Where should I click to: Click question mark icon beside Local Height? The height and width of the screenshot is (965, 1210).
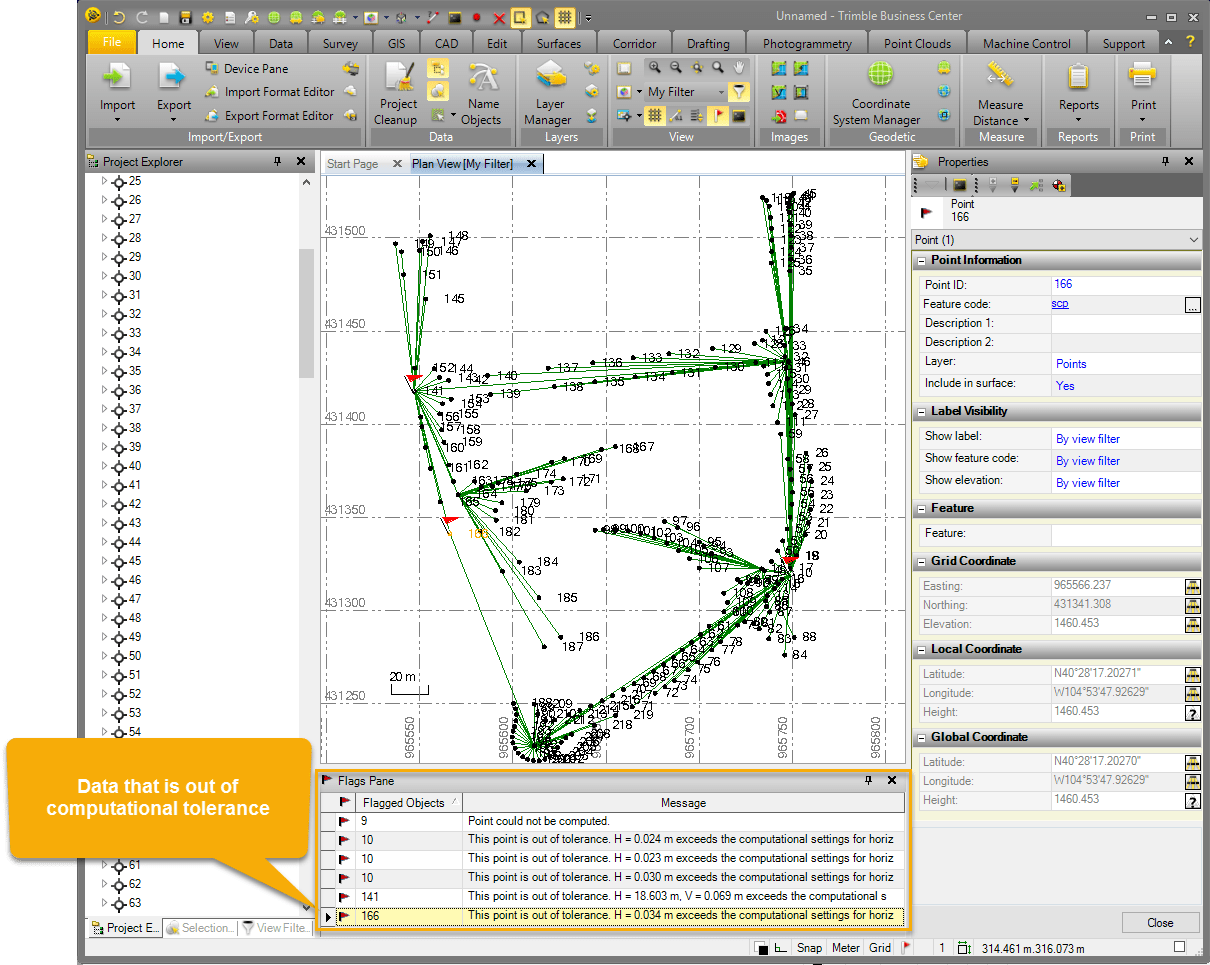pos(1192,712)
